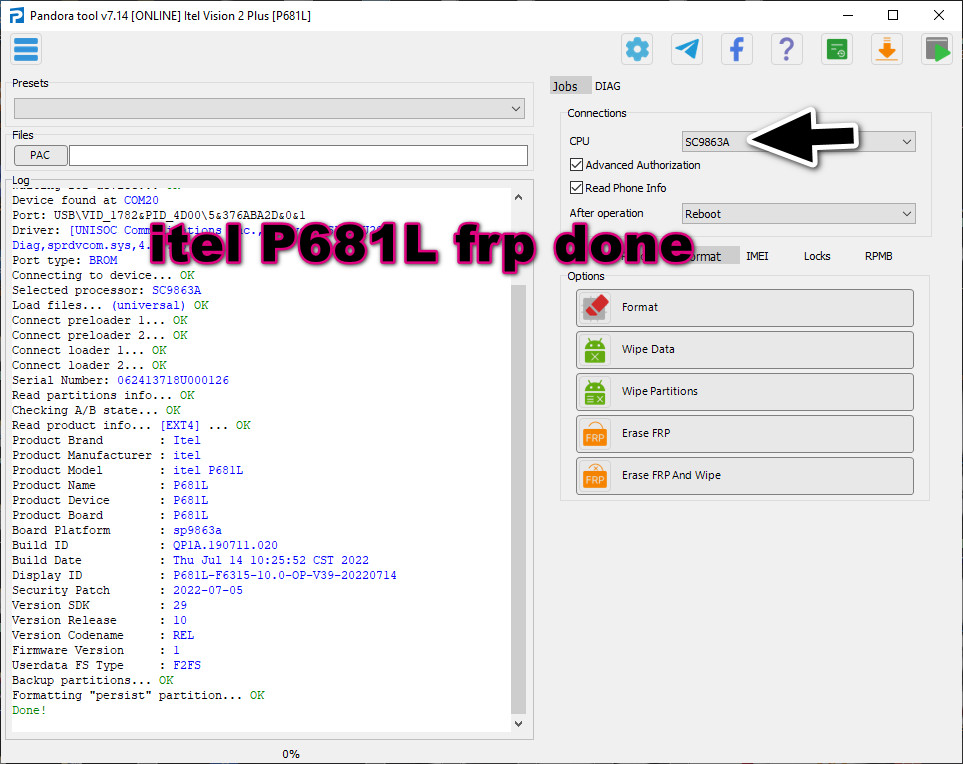Click the Erase FRP And Wipe icon
This screenshot has width=963, height=764.
click(x=595, y=476)
